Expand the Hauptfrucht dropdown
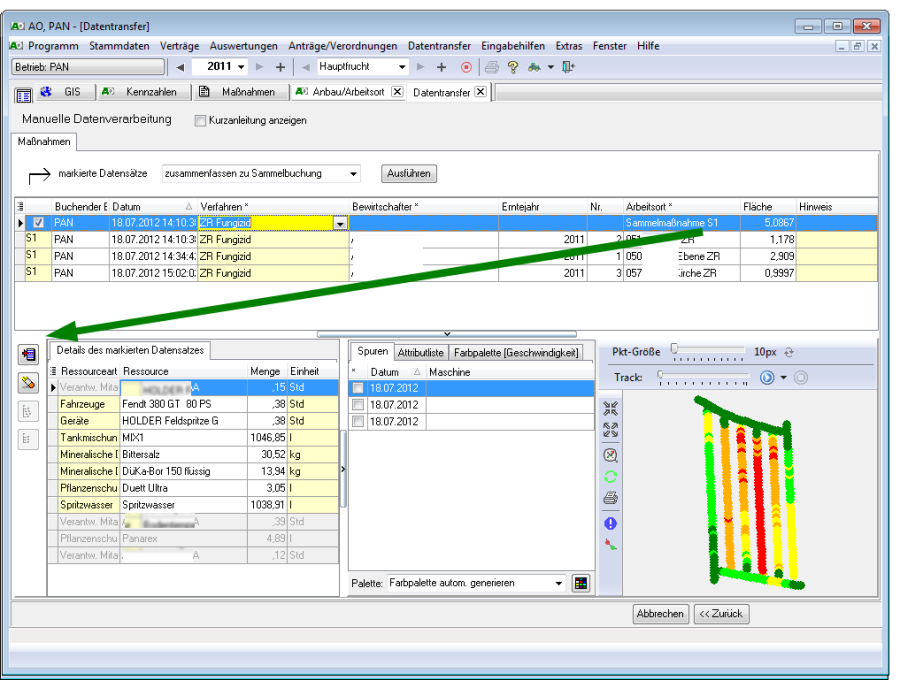The width and height of the screenshot is (900, 680). coord(402,67)
